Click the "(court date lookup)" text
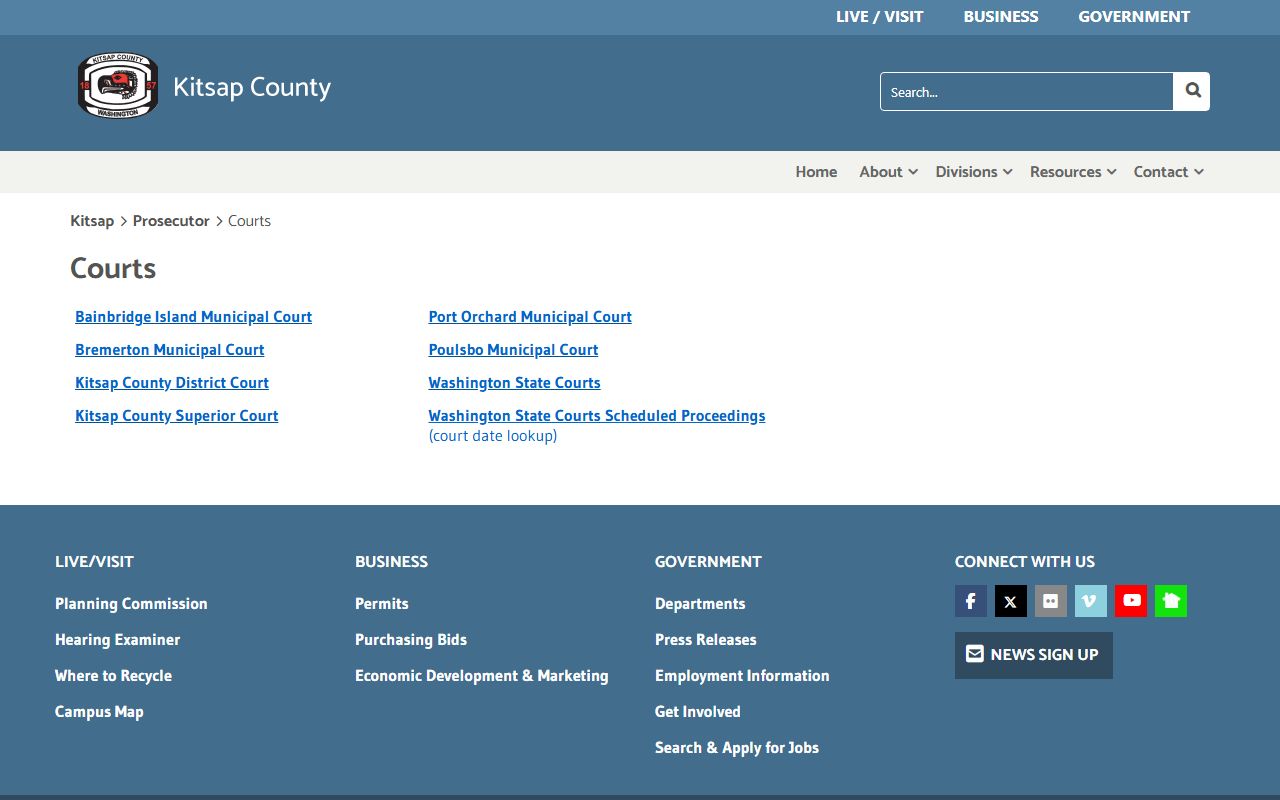1280x800 pixels. point(493,436)
